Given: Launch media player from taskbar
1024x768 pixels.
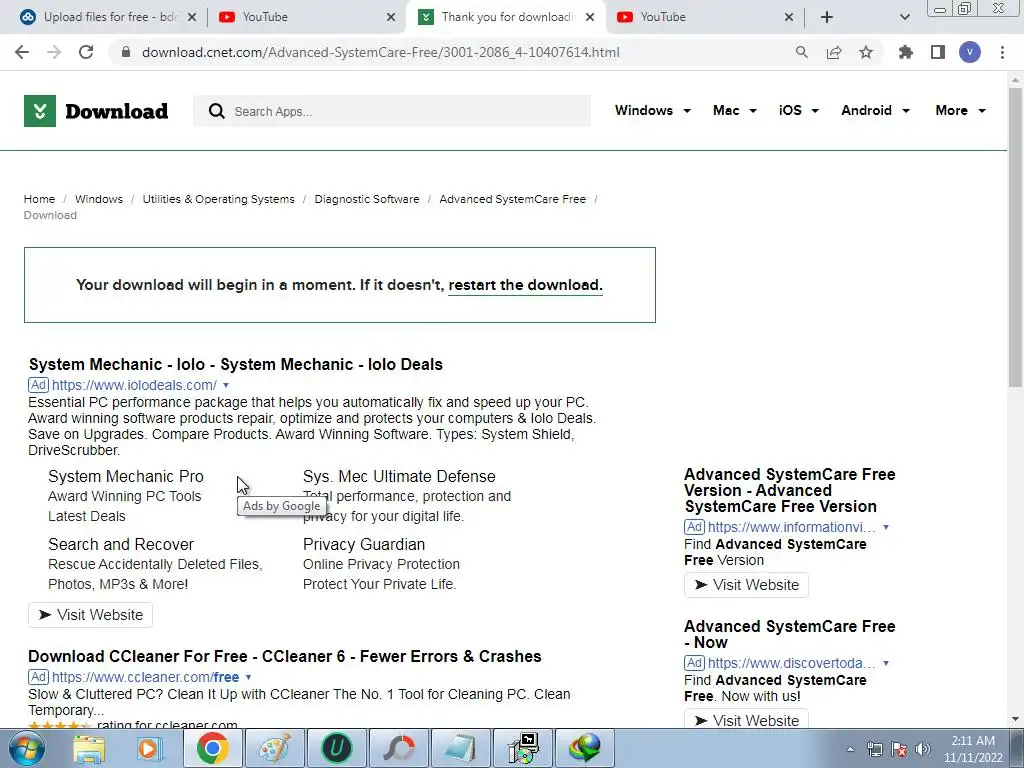Looking at the screenshot, I should [x=150, y=748].
